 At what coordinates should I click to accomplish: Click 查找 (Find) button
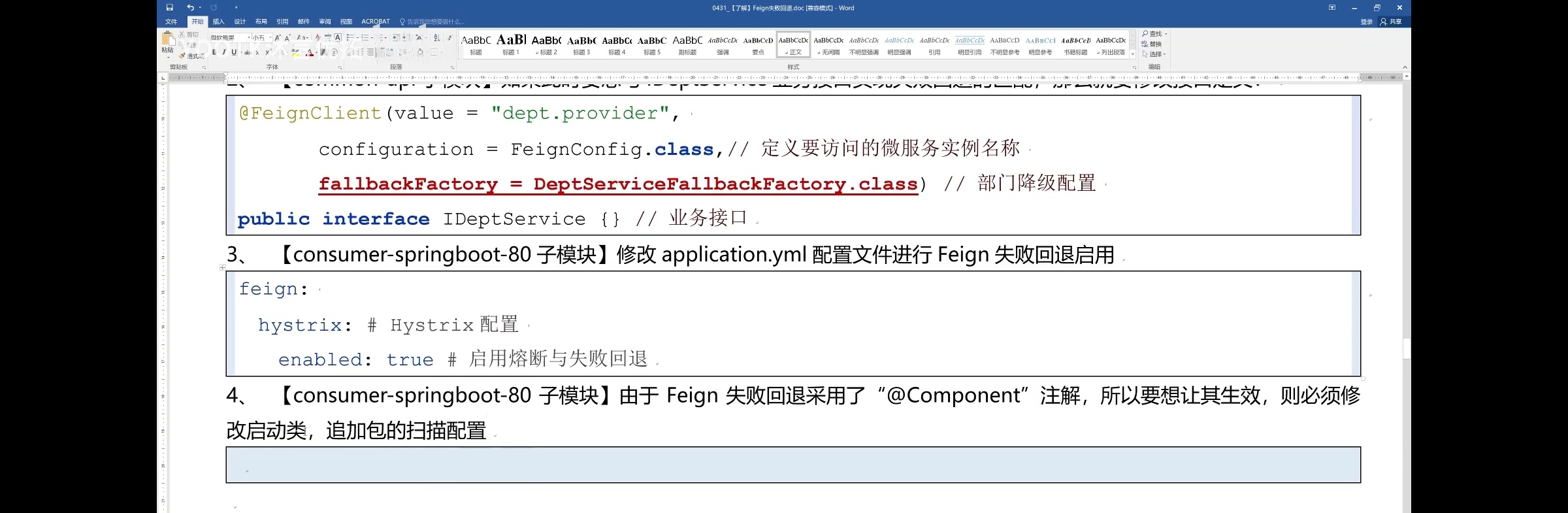point(1154,34)
